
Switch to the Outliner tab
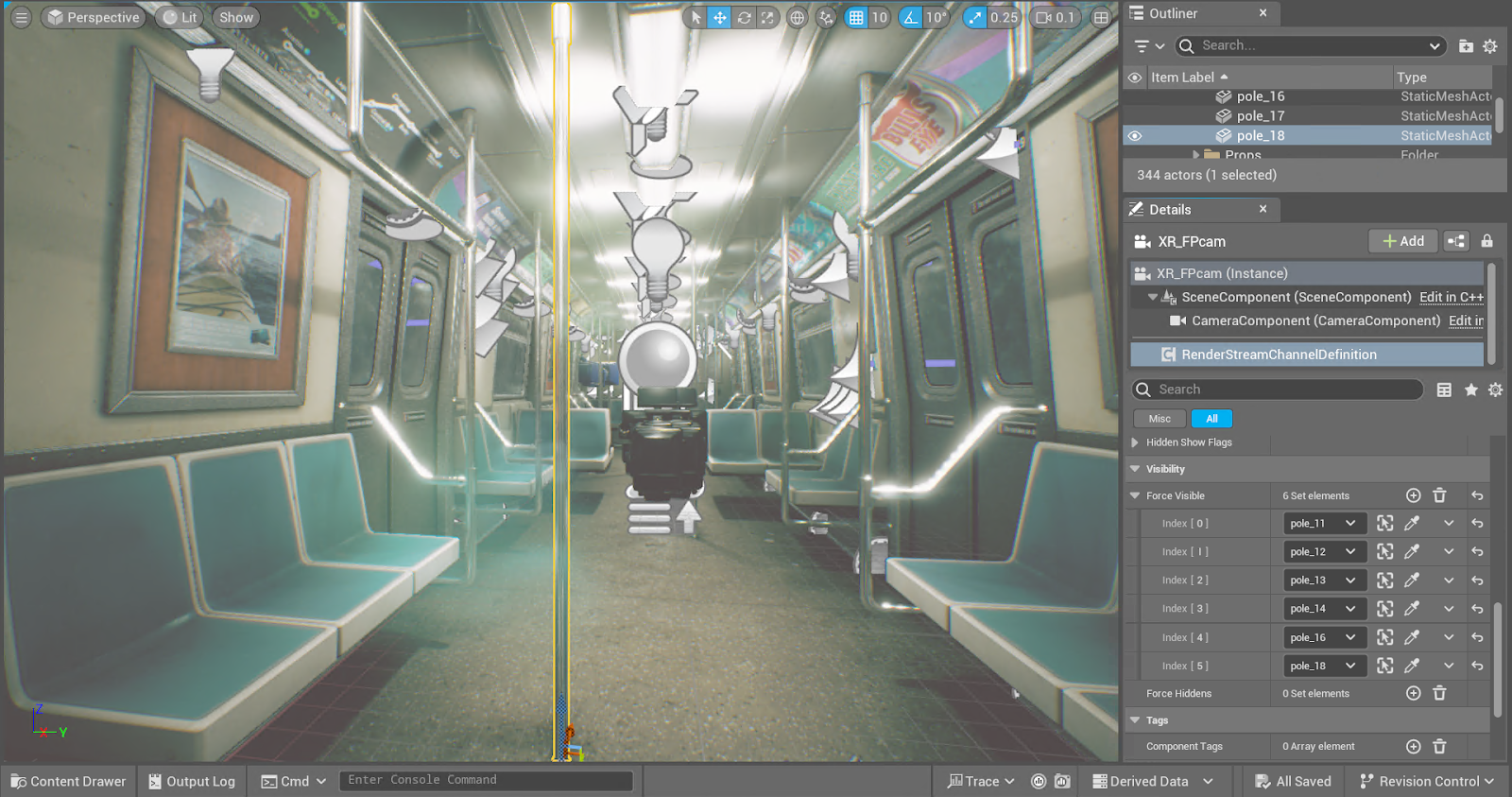click(1173, 13)
